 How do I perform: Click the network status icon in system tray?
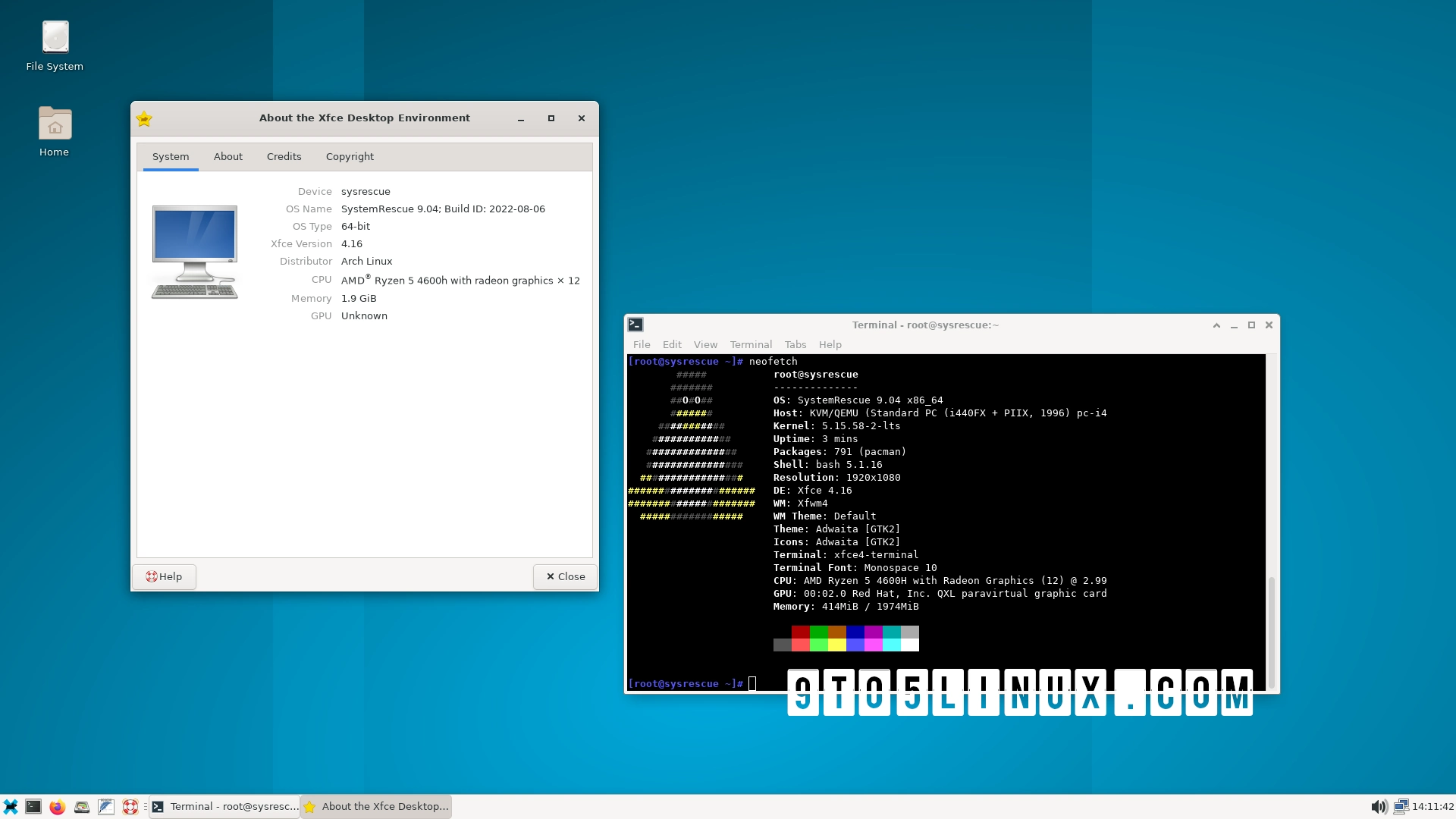pyautogui.click(x=1401, y=806)
